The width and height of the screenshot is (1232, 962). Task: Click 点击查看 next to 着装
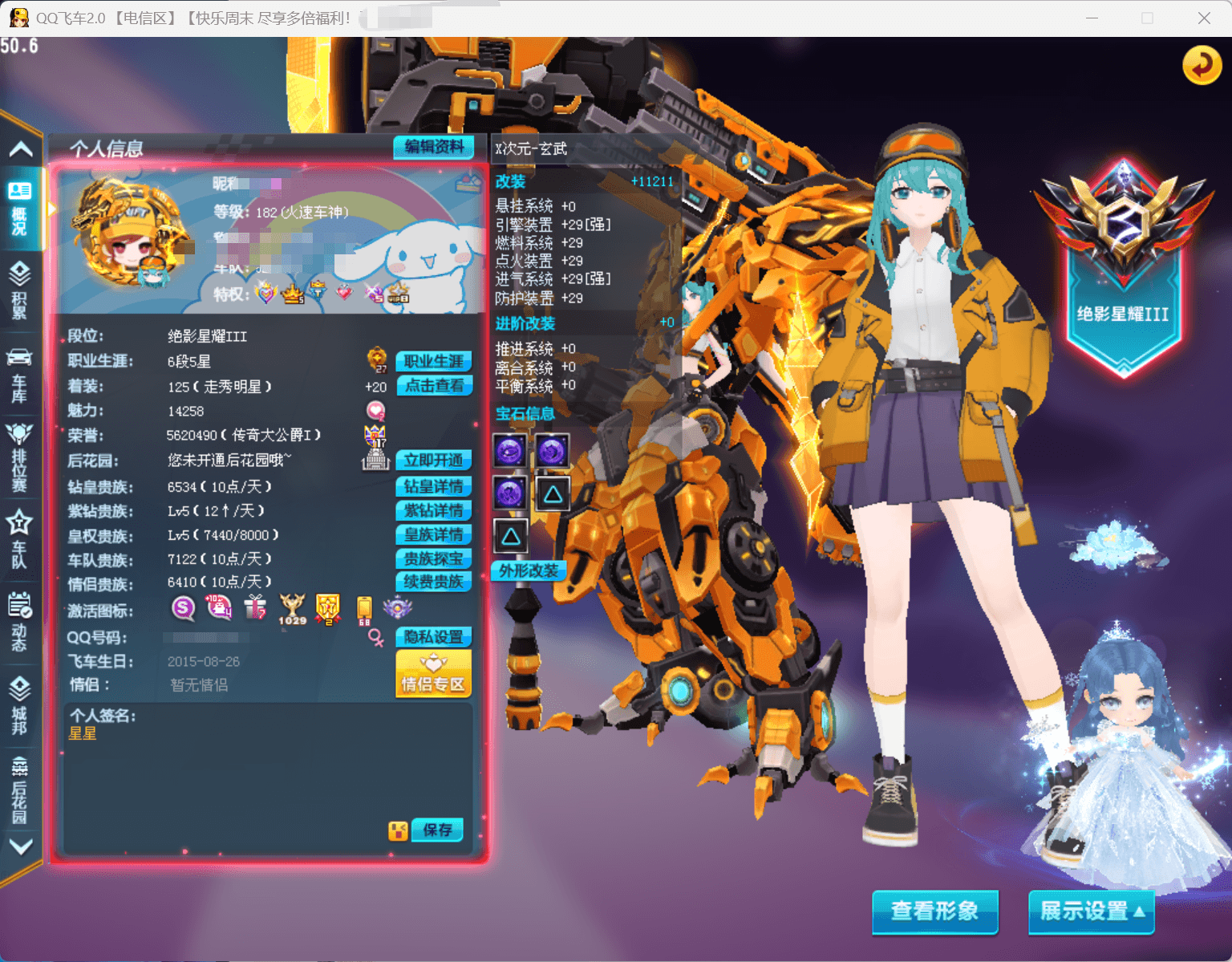(433, 386)
